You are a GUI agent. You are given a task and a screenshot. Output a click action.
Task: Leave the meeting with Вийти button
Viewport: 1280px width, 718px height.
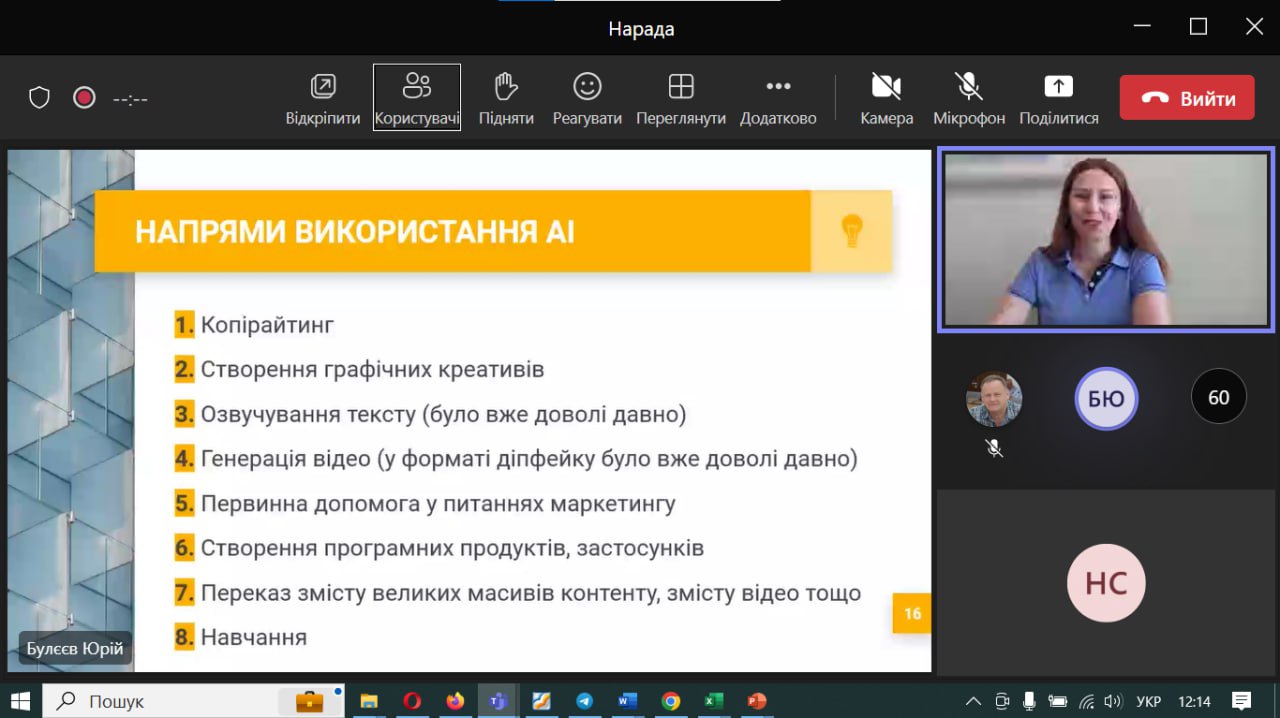pyautogui.click(x=1187, y=98)
